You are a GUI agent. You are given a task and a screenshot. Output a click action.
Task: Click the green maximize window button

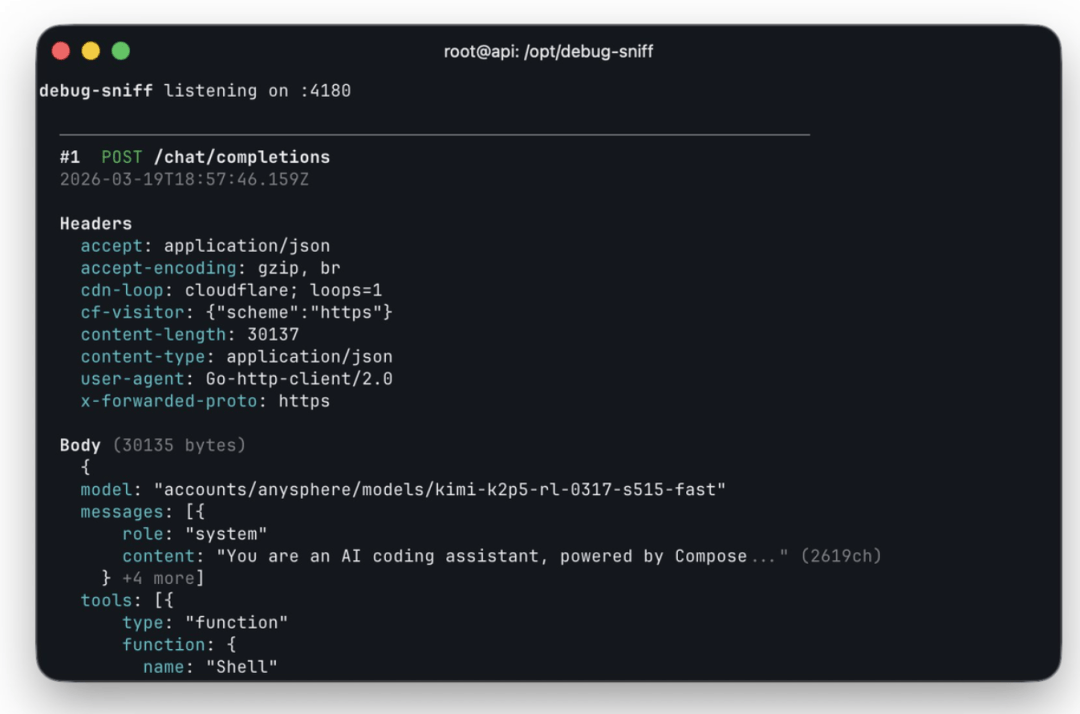click(x=121, y=51)
